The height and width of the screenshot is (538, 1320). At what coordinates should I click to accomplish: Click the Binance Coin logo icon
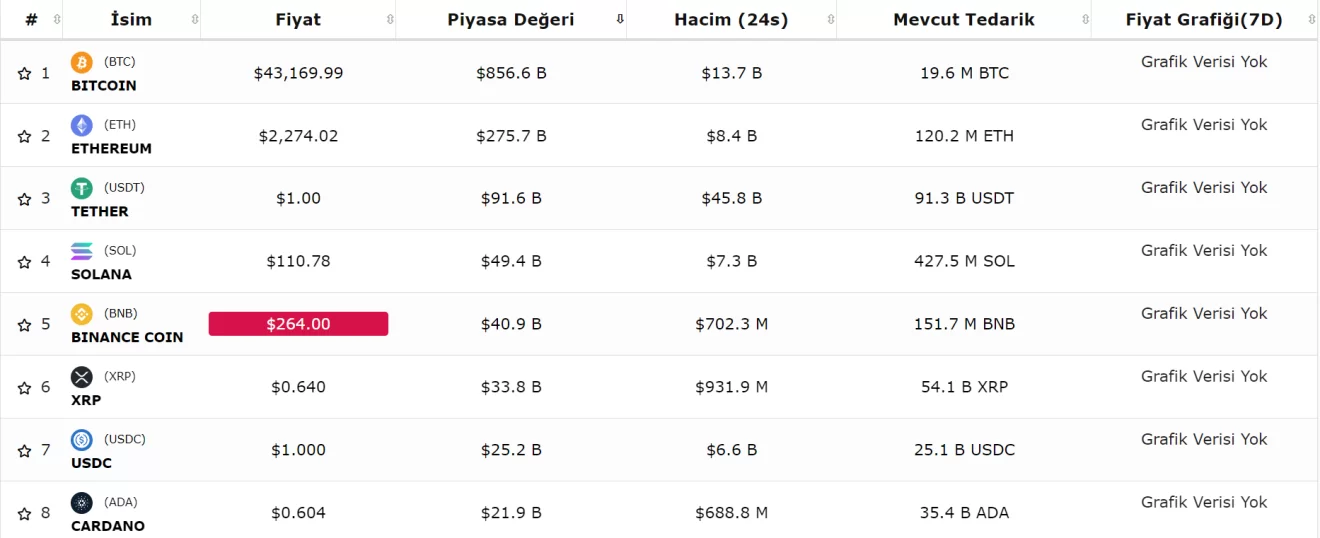click(x=82, y=314)
